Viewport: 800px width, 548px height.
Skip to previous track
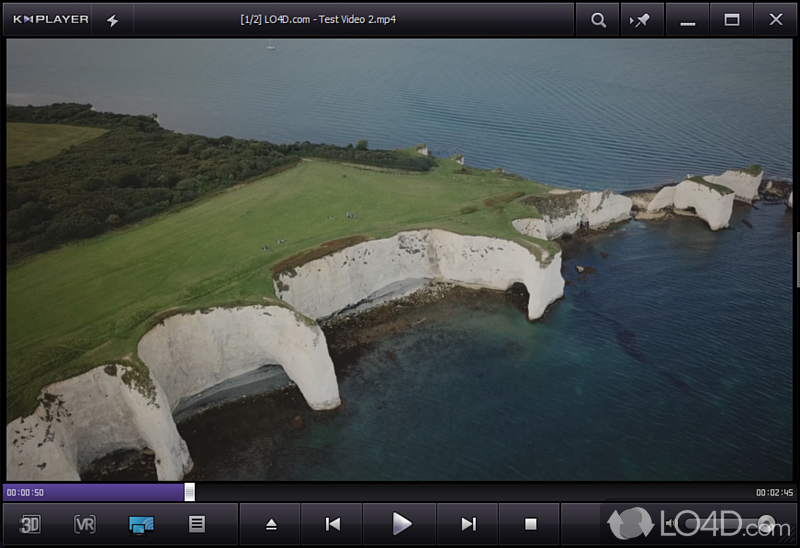(333, 524)
